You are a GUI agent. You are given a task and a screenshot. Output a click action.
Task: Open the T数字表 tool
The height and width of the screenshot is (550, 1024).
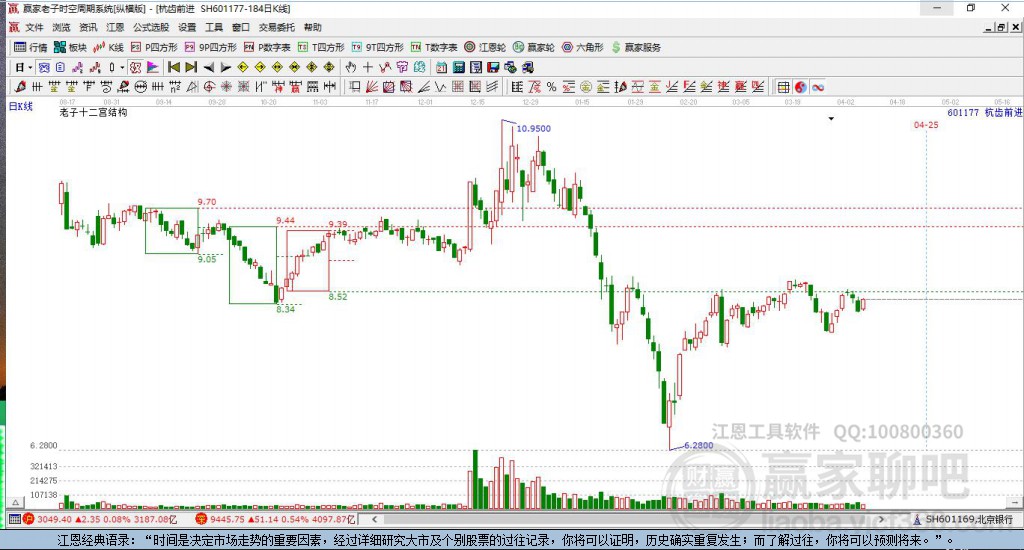pos(434,47)
